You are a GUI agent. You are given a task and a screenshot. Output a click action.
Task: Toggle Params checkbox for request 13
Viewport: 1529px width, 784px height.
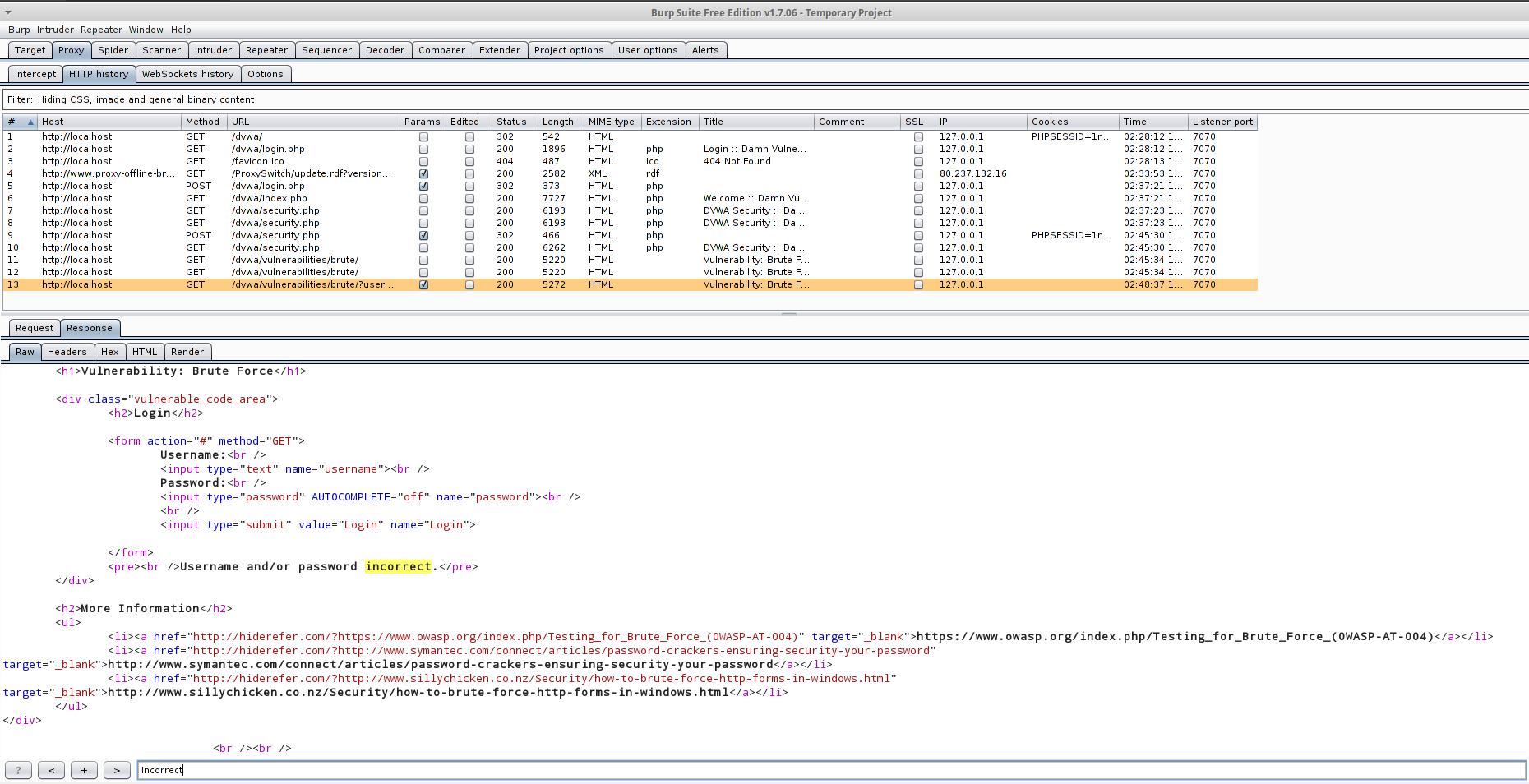click(x=423, y=284)
